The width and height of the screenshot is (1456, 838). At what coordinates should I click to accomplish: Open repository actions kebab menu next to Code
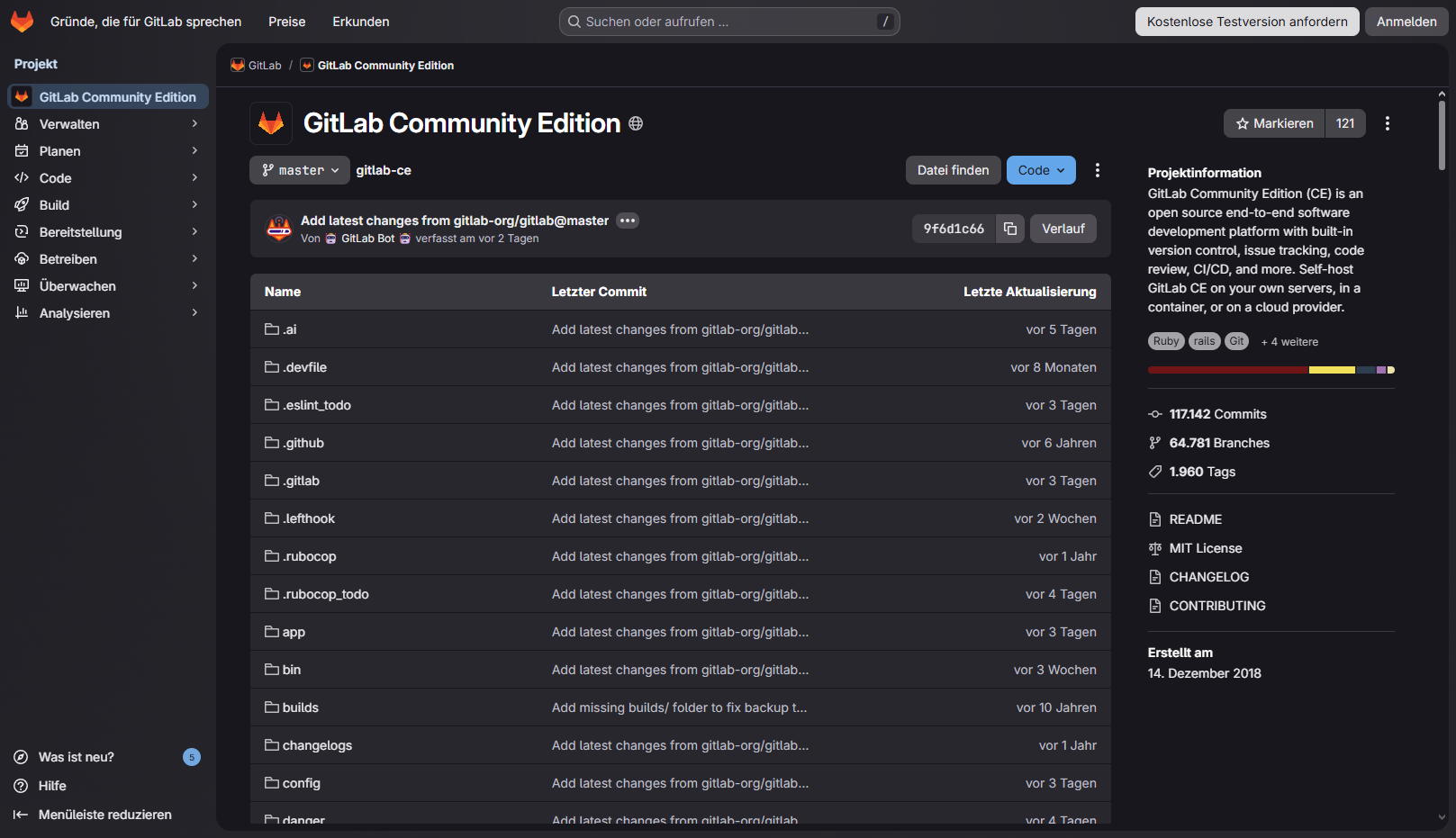[x=1097, y=170]
